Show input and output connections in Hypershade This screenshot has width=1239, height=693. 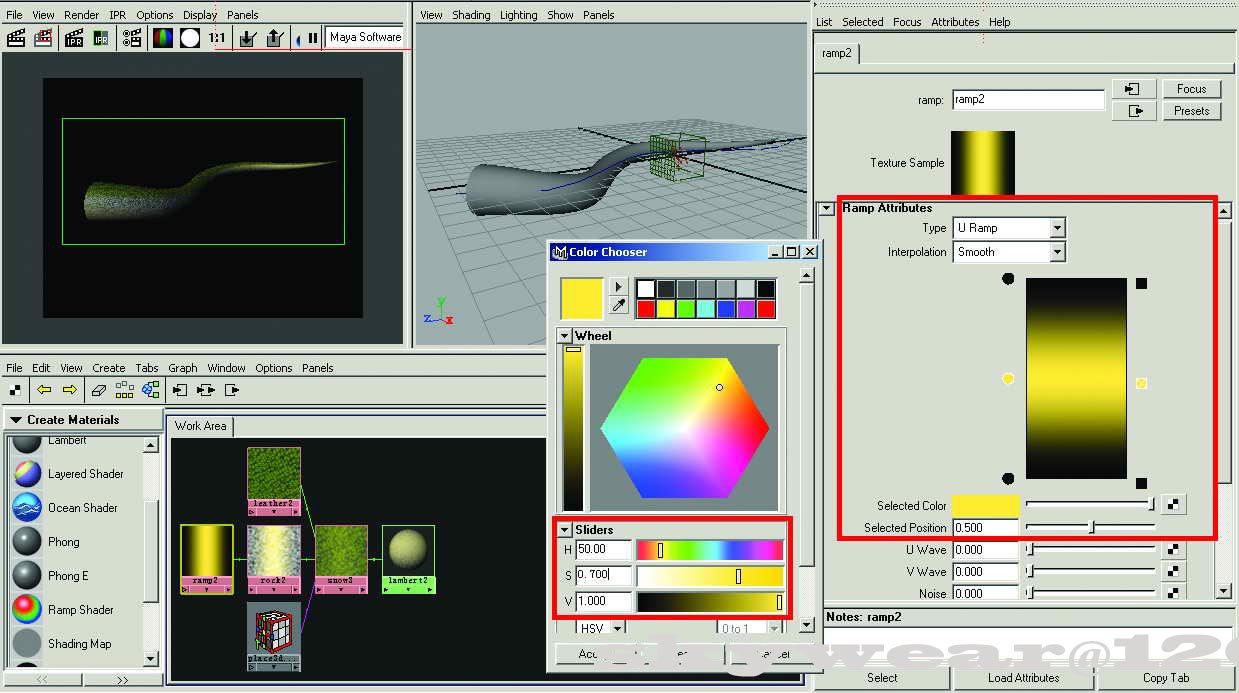coord(206,390)
